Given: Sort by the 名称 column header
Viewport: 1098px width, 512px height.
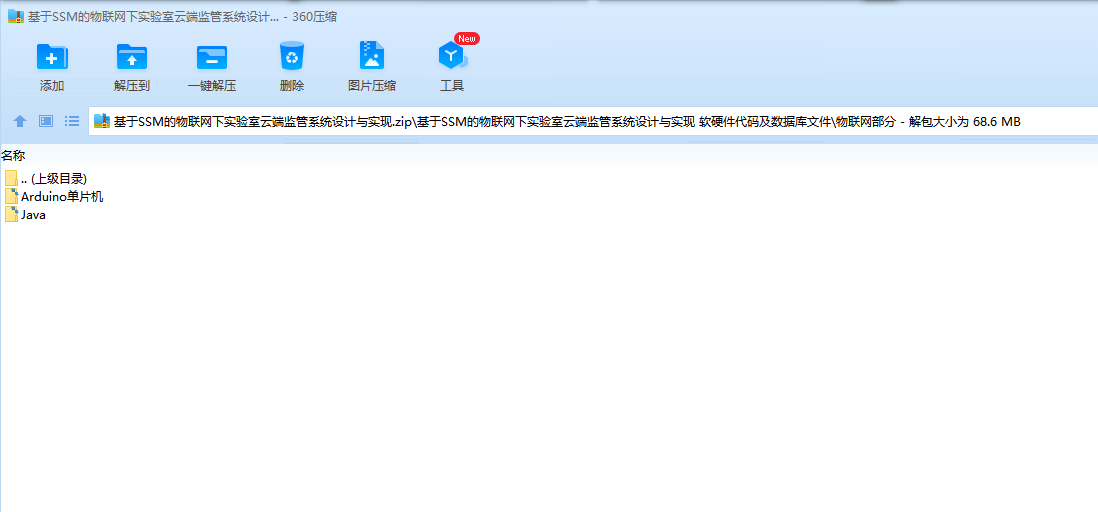Looking at the screenshot, I should [13, 155].
